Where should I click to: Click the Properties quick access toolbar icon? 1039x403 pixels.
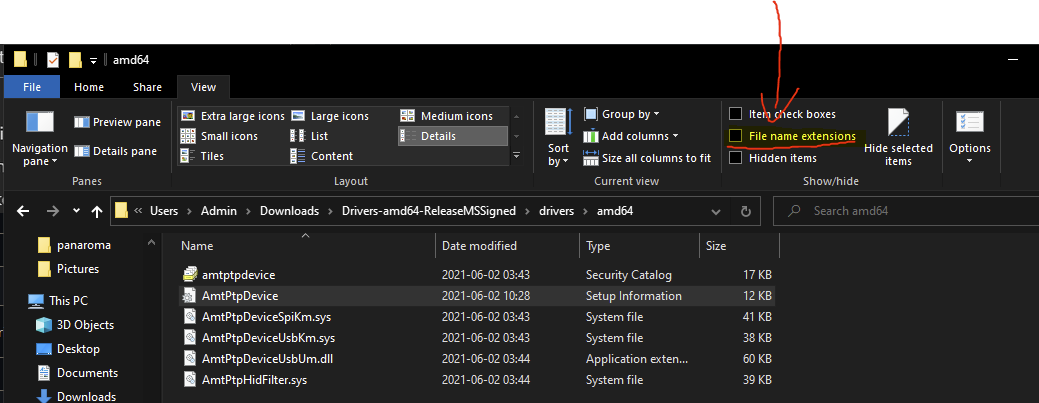[53, 60]
